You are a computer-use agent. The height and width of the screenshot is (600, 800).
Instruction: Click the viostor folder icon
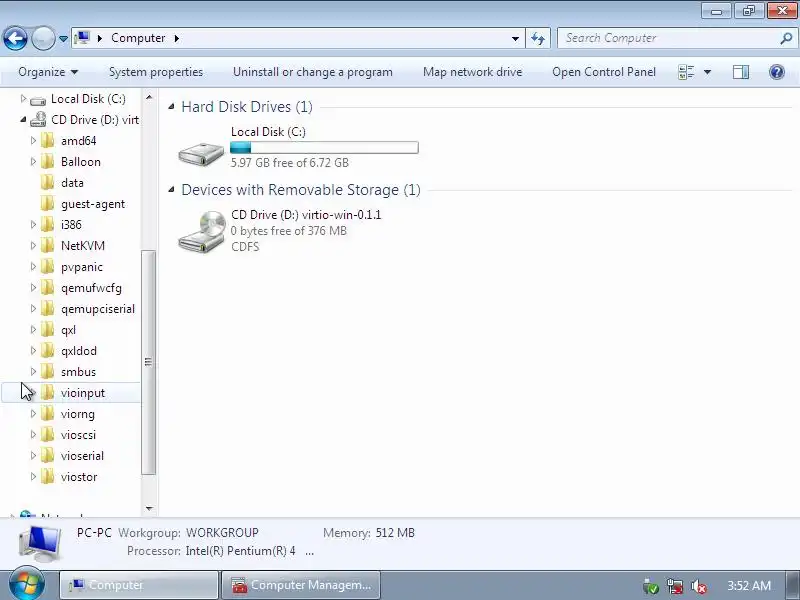tap(47, 477)
